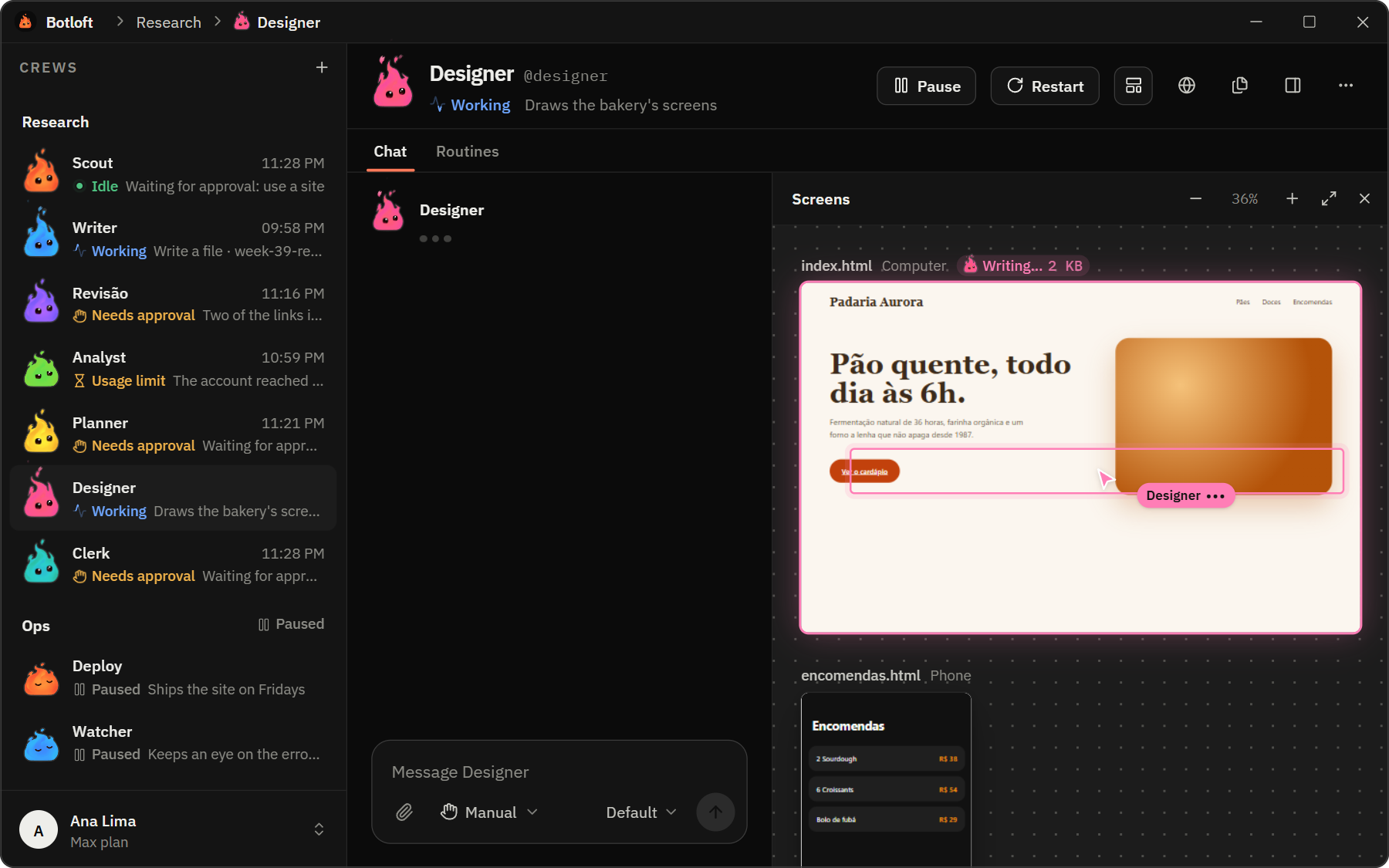Toggle the side panel icon in header
Image resolution: width=1389 pixels, height=868 pixels.
pos(1293,86)
